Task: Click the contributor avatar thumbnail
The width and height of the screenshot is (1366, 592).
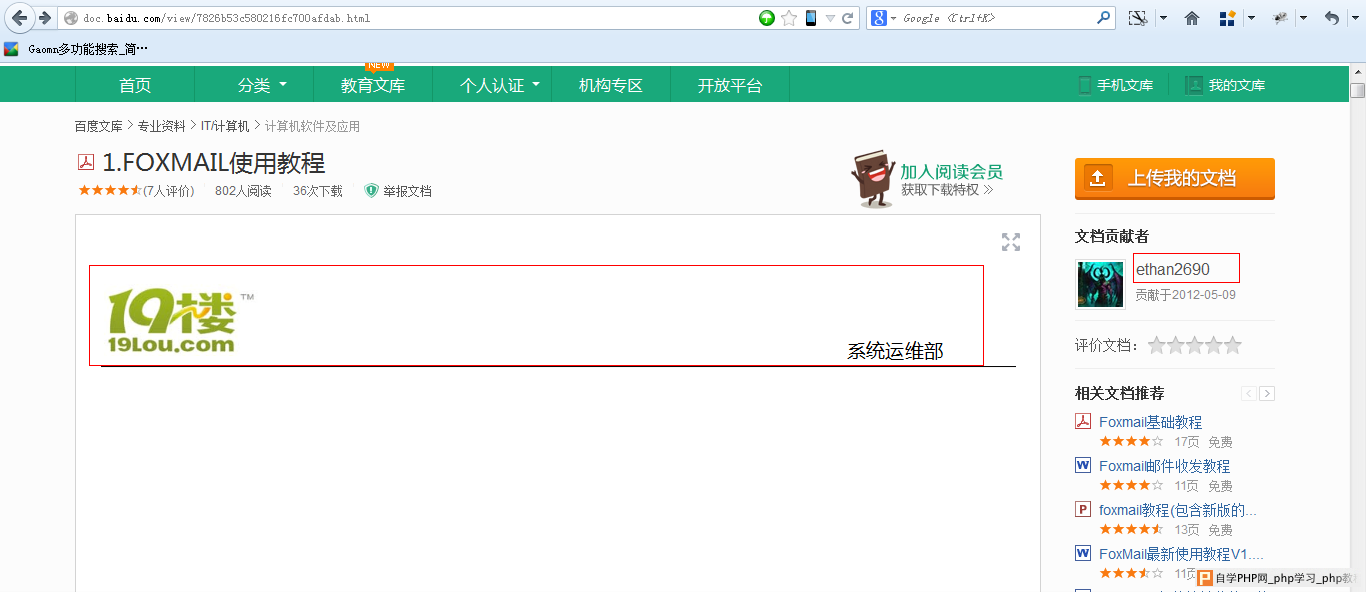Action: click(x=1100, y=284)
